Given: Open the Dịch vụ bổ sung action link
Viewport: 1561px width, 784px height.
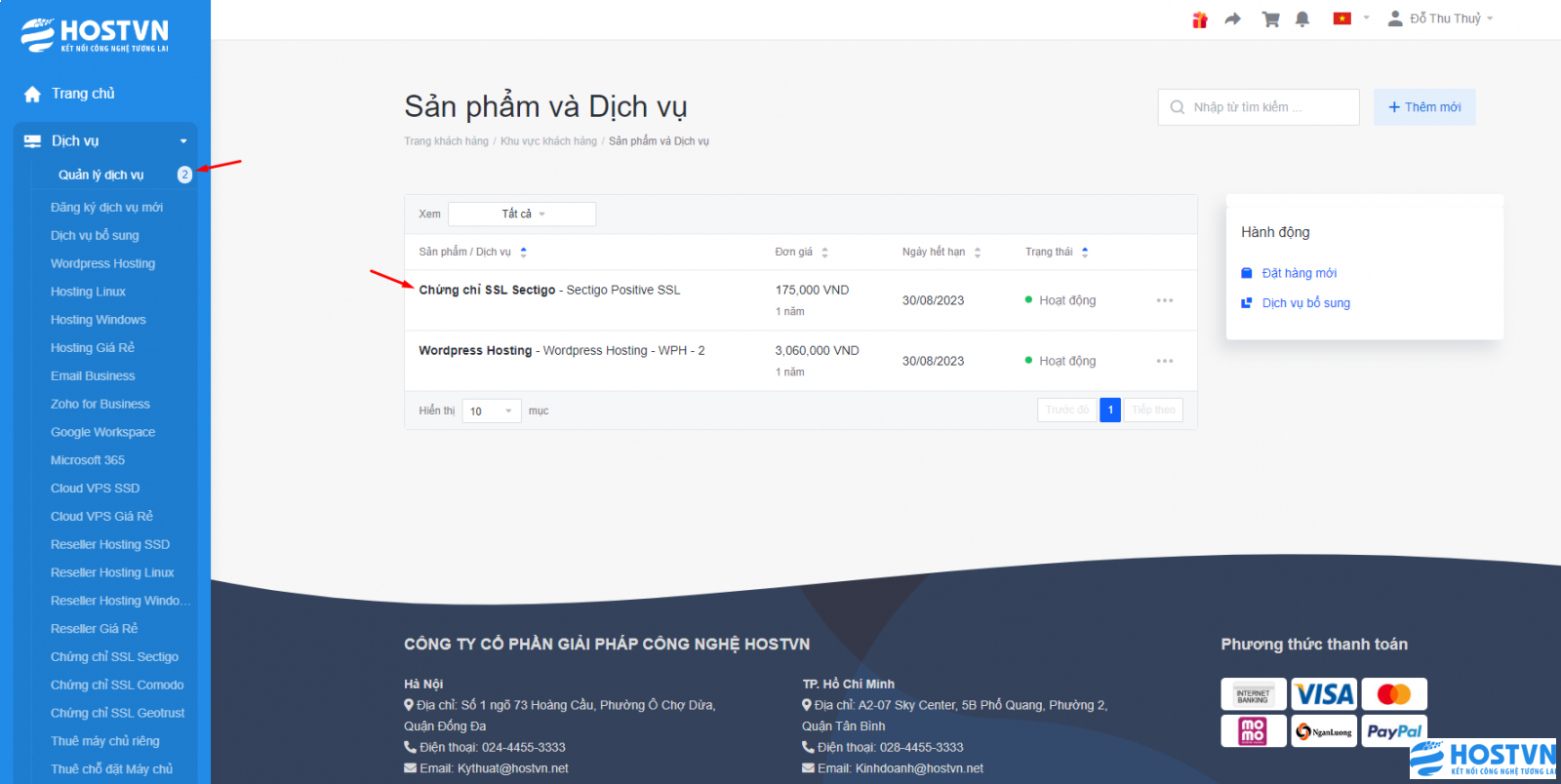Looking at the screenshot, I should 1305,303.
